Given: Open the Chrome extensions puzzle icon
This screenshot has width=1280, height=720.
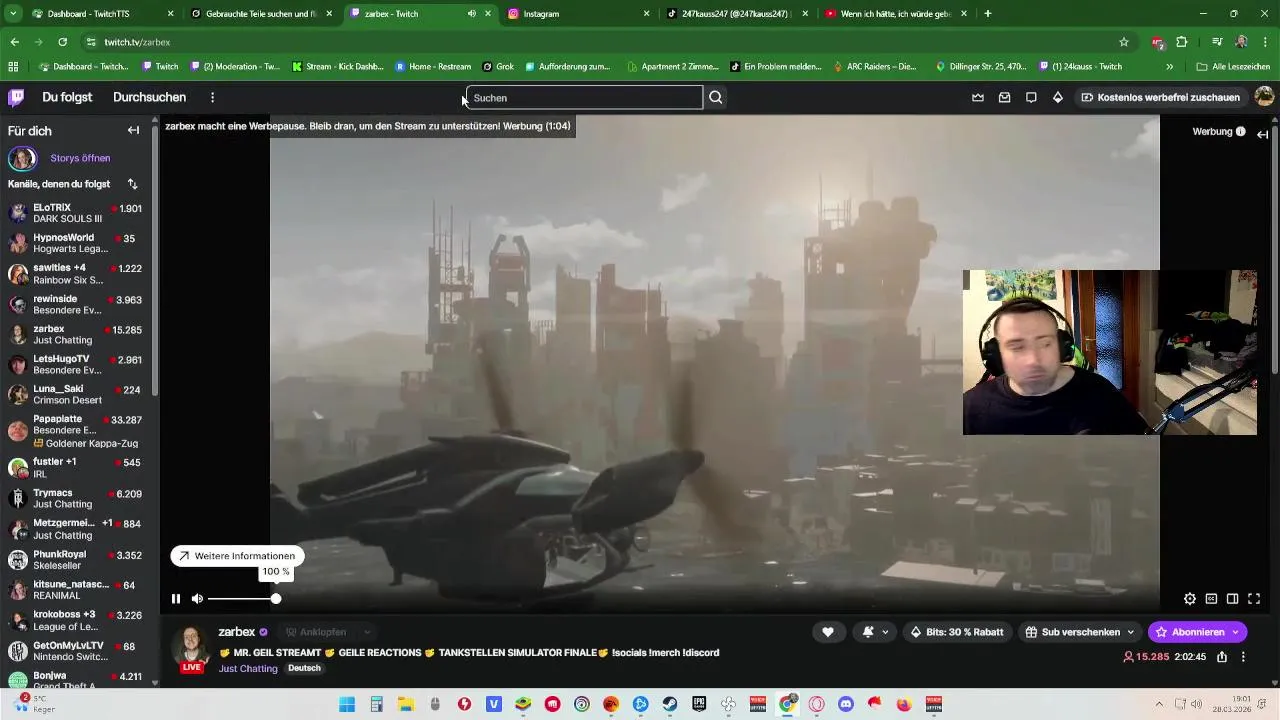Looking at the screenshot, I should tap(1181, 42).
